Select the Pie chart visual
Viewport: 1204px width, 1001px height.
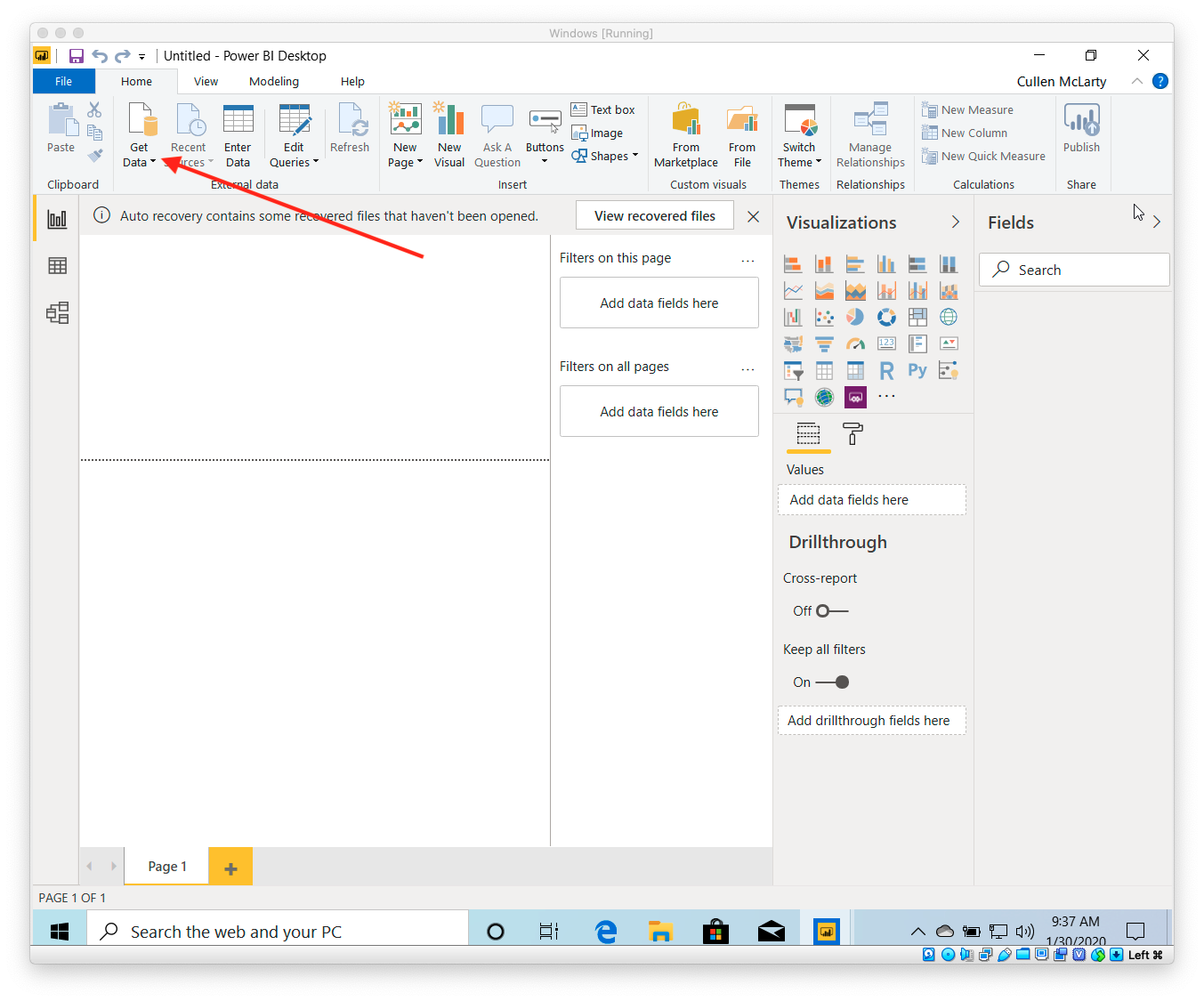pos(855,317)
